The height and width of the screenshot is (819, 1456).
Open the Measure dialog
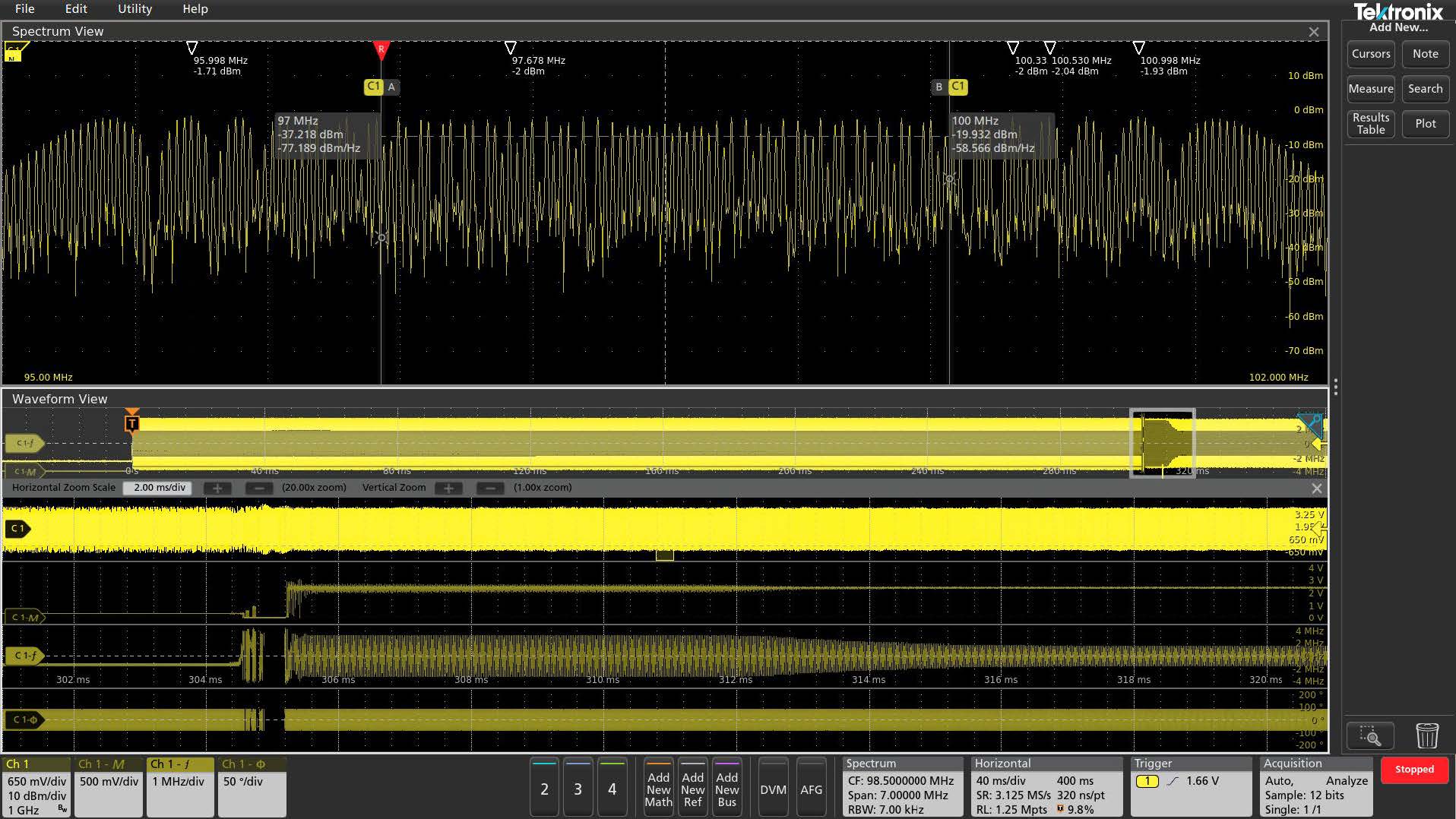tap(1370, 89)
